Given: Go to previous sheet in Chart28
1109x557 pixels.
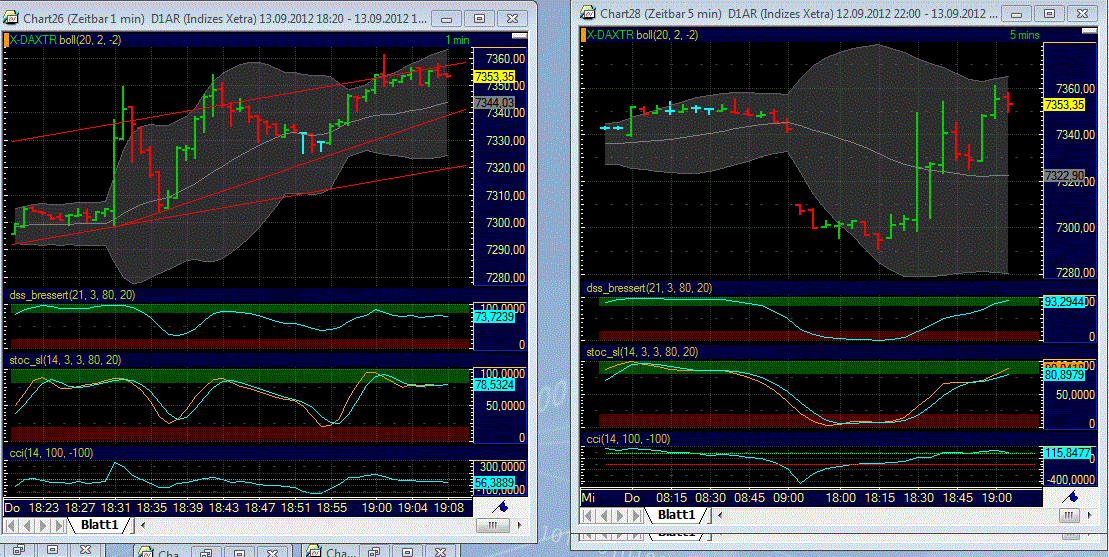Looking at the screenshot, I should click(605, 515).
